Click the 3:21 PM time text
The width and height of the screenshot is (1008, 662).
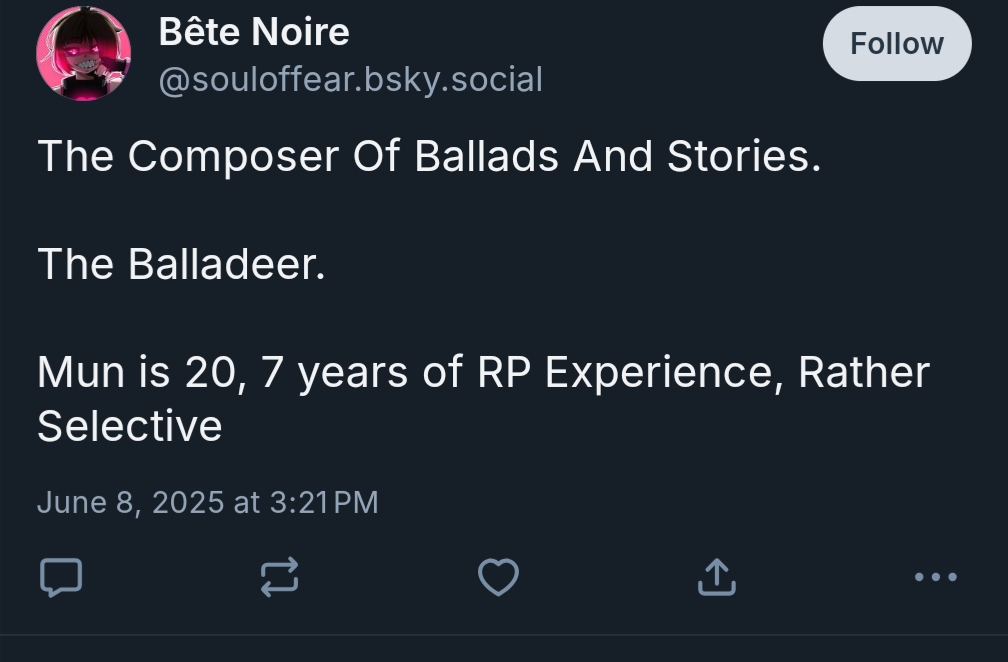click(324, 502)
